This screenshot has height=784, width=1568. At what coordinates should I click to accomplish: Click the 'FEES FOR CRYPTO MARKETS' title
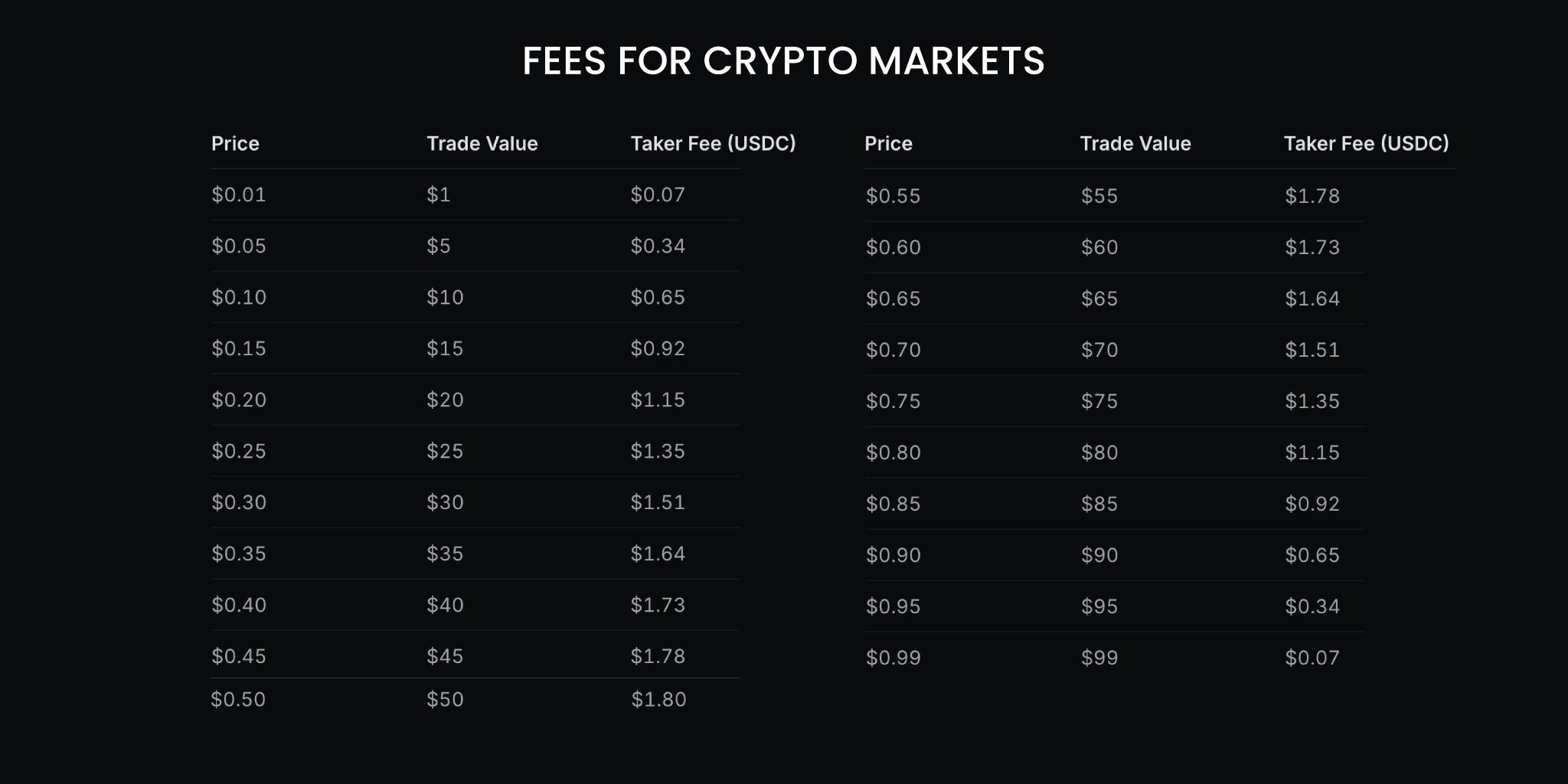click(783, 61)
